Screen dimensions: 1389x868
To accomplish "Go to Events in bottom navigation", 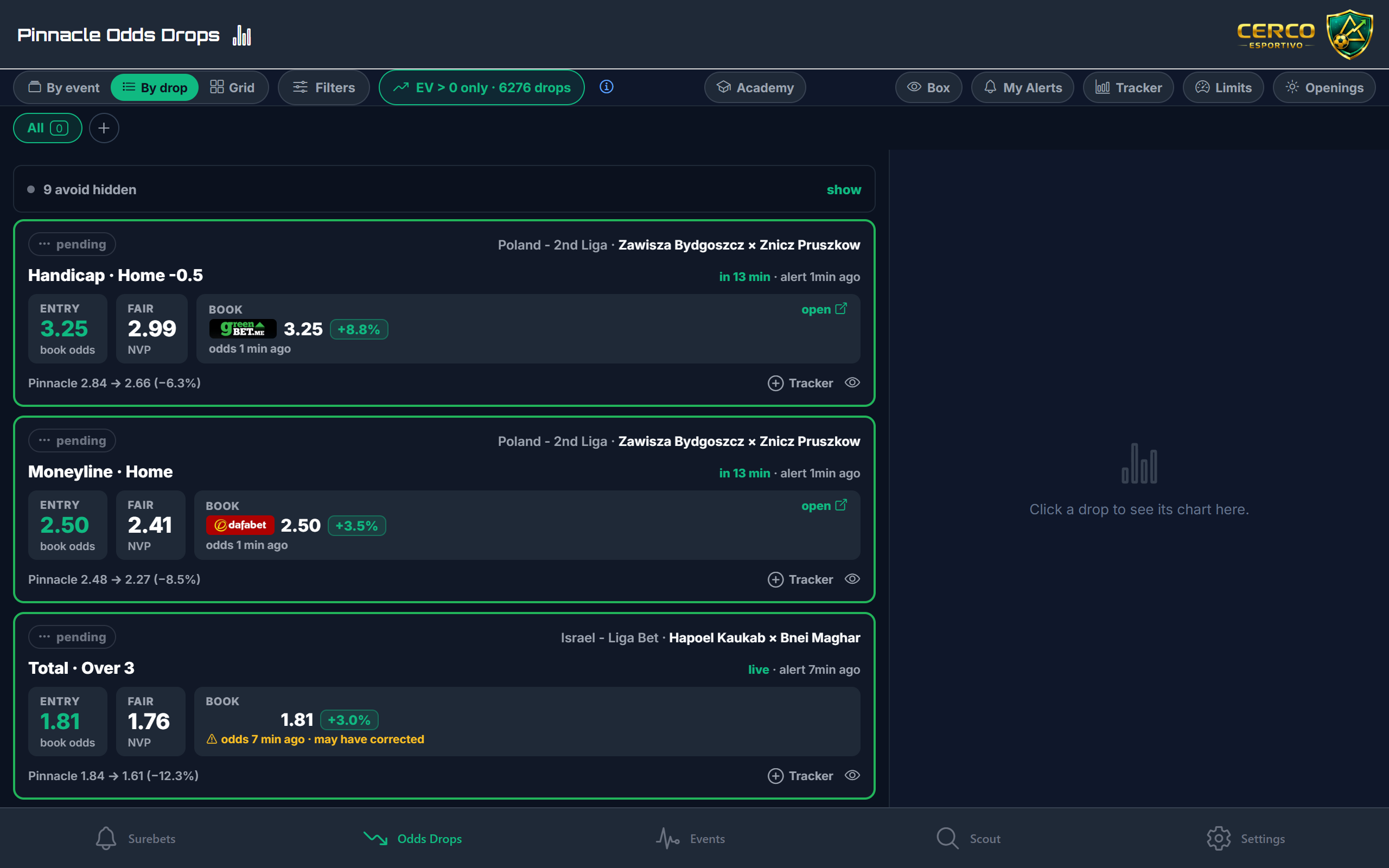I will click(691, 838).
